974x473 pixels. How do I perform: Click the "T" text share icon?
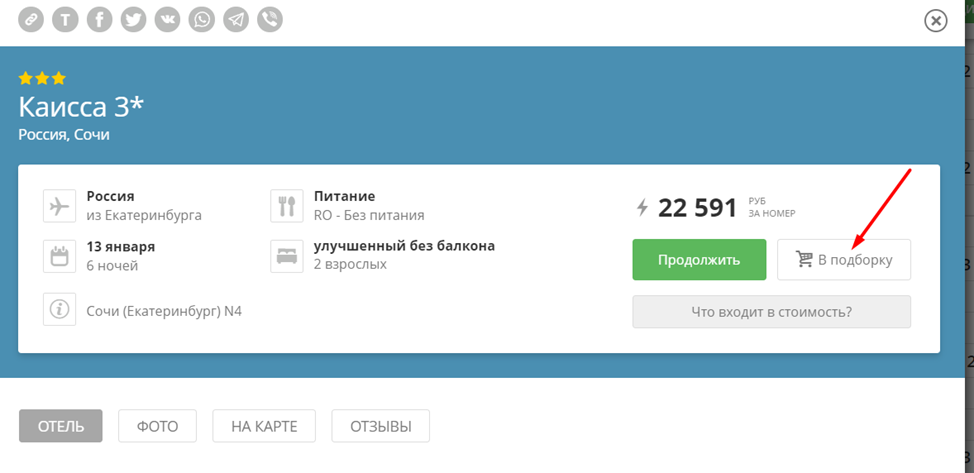(65, 19)
